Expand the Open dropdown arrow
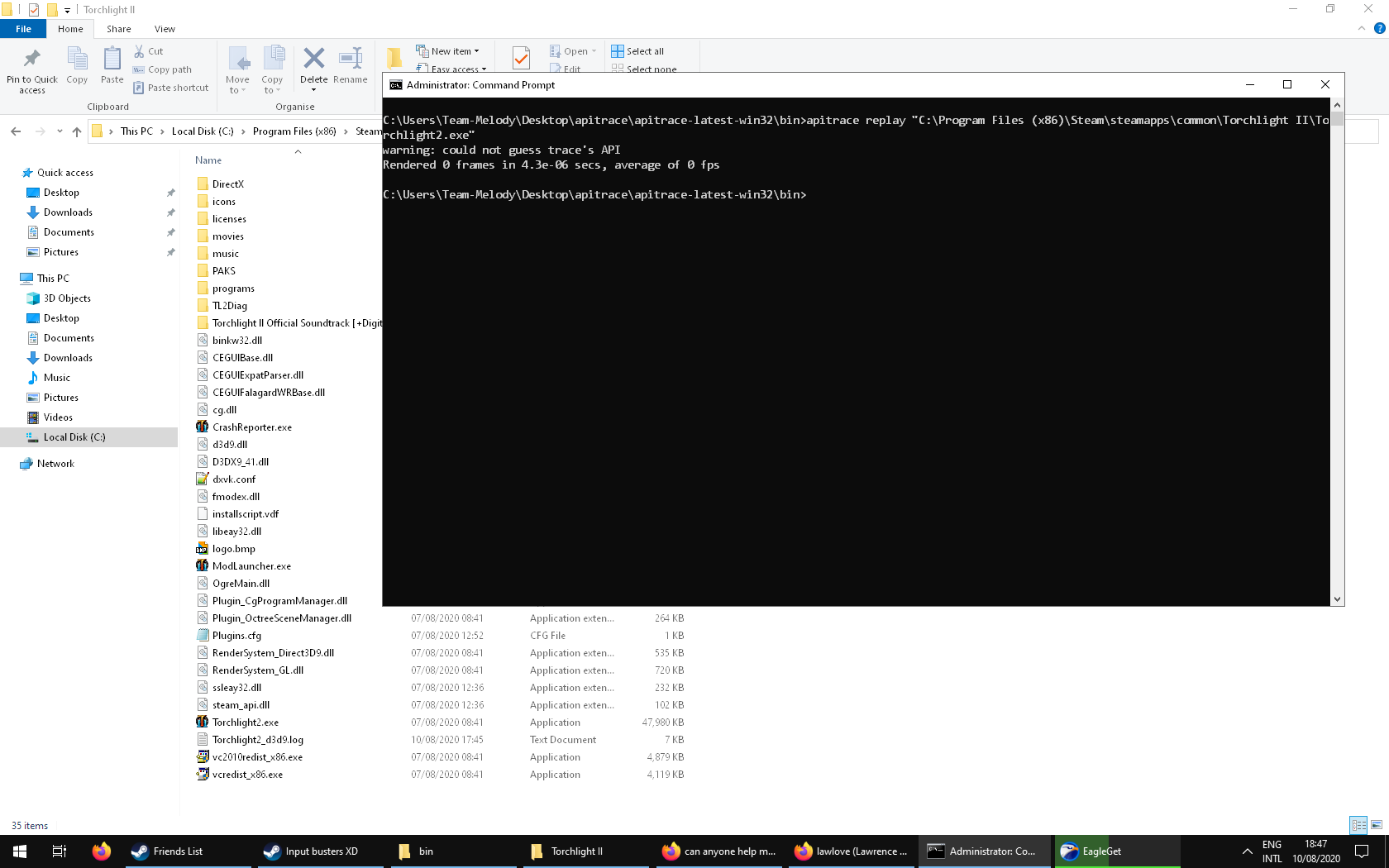 [x=592, y=50]
